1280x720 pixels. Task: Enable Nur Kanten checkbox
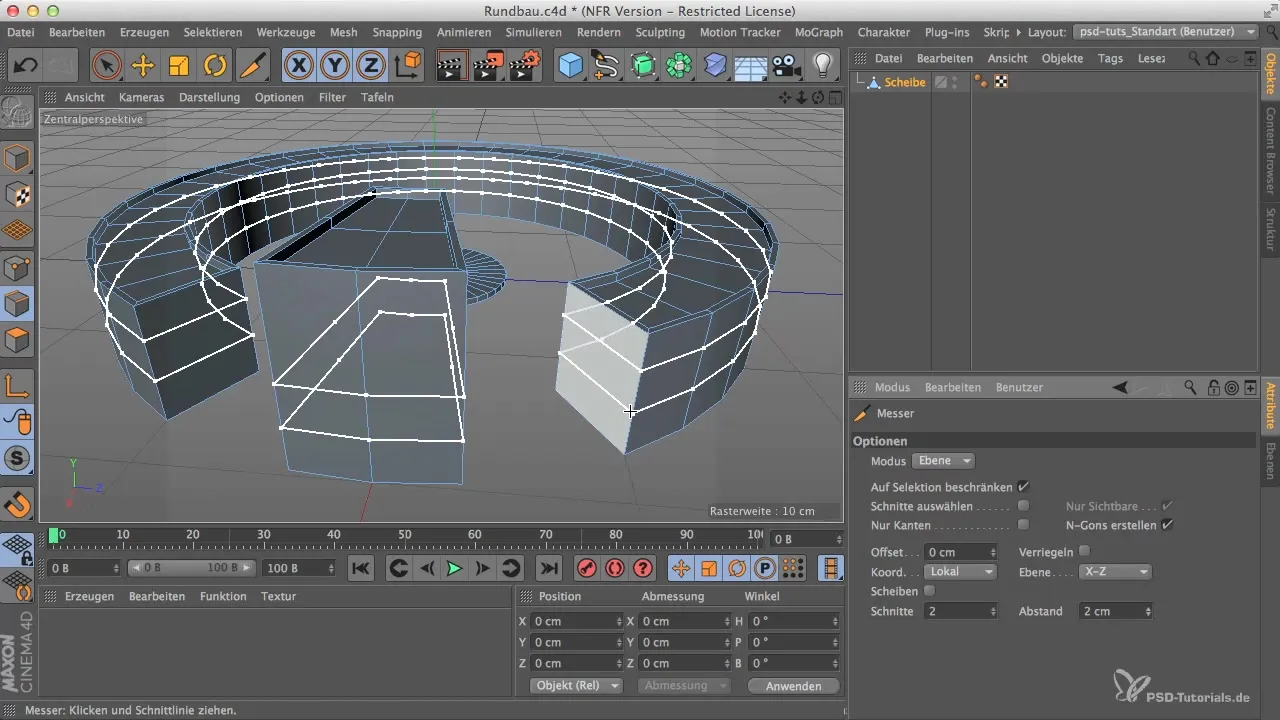1023,525
